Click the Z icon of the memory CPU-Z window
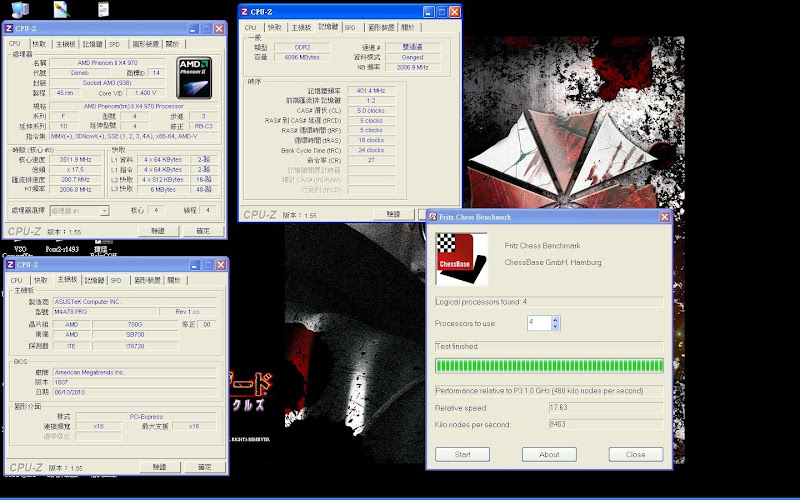This screenshot has width=800, height=500. [x=244, y=12]
